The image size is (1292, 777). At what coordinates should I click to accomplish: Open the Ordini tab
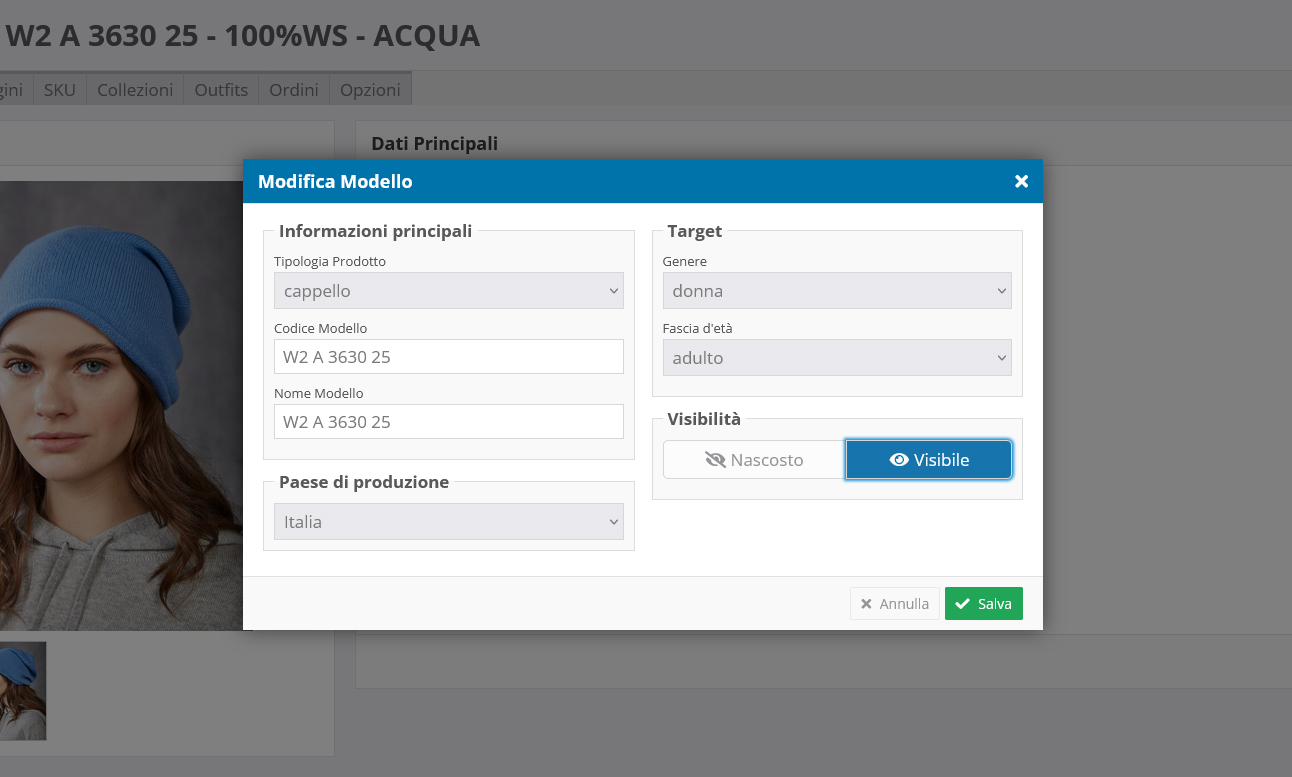[294, 90]
